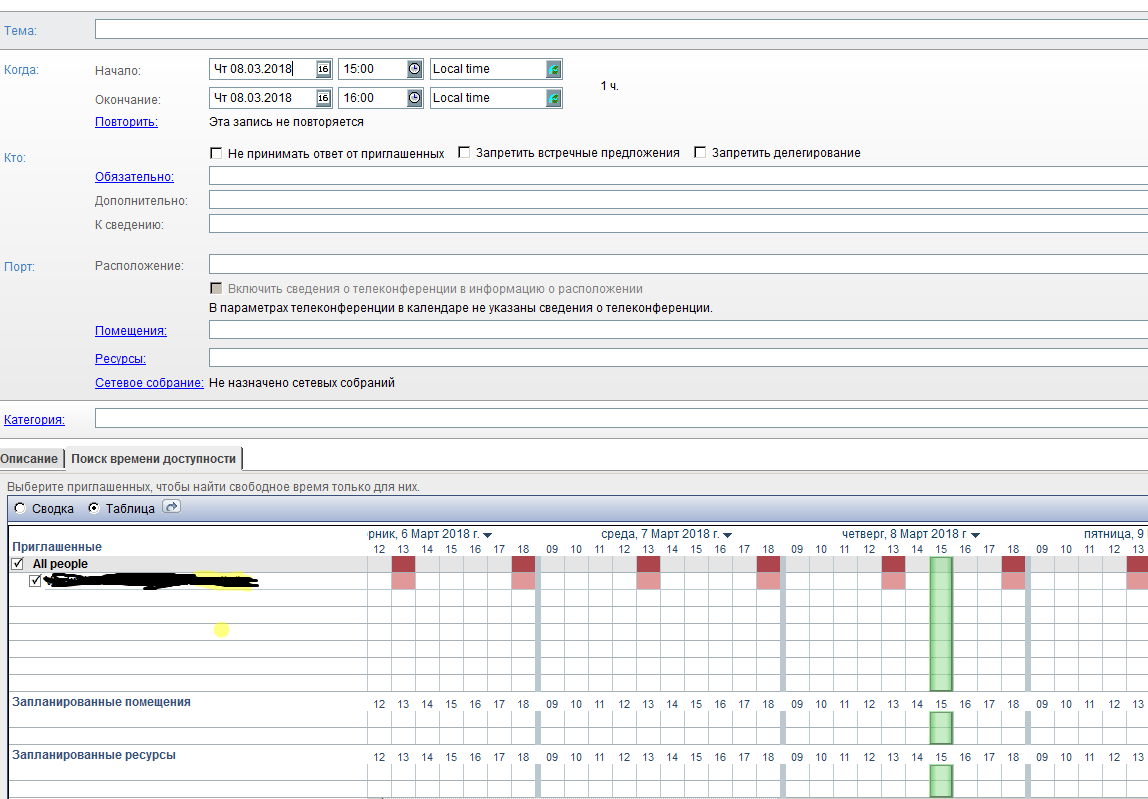Click the К сведению input field
The width and height of the screenshot is (1148, 799).
point(678,223)
